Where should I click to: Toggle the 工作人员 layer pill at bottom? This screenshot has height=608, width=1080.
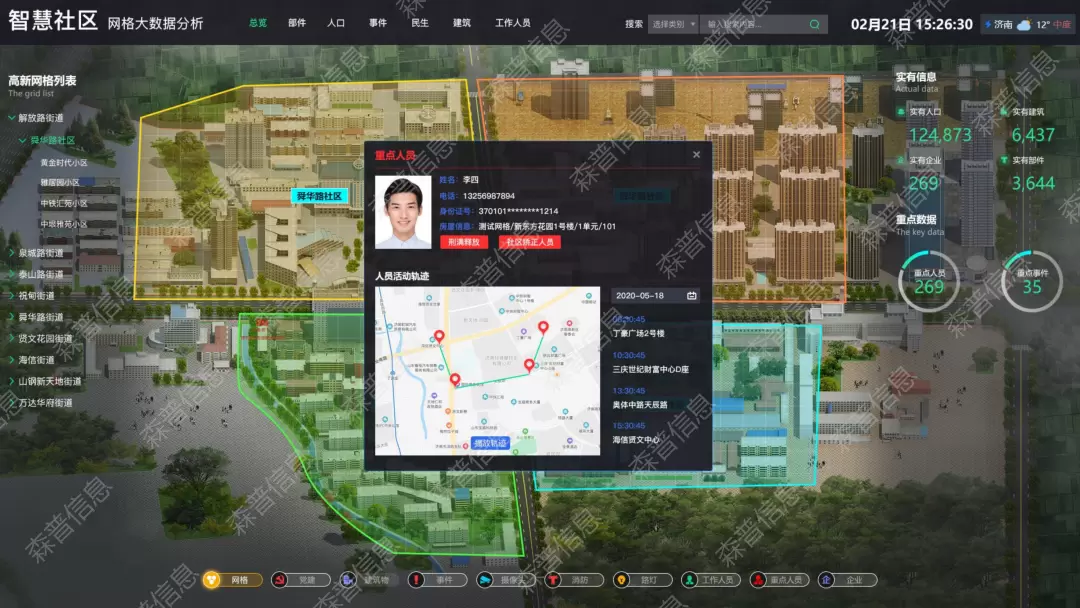711,580
